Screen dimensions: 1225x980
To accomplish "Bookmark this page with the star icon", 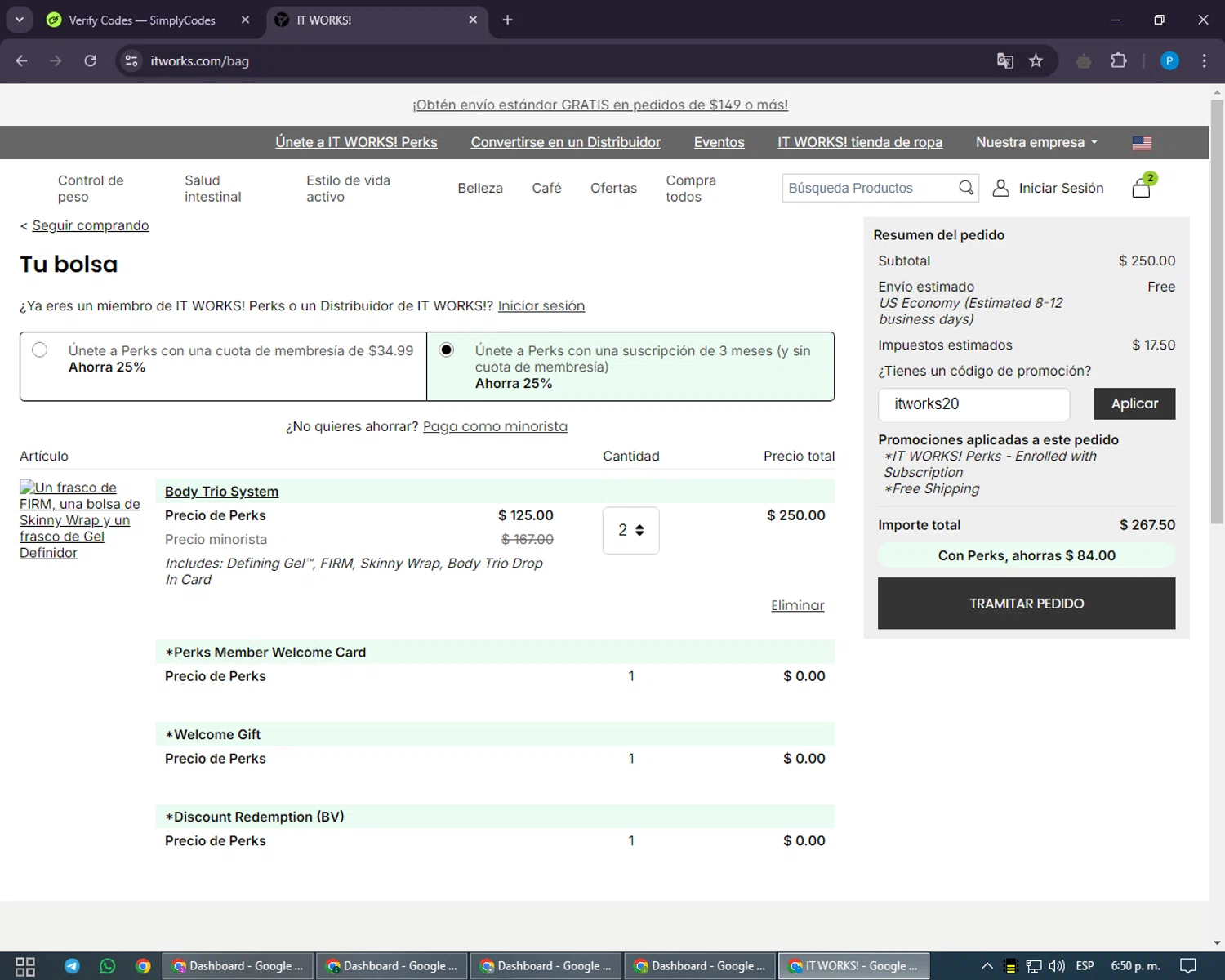I will coord(1036,60).
